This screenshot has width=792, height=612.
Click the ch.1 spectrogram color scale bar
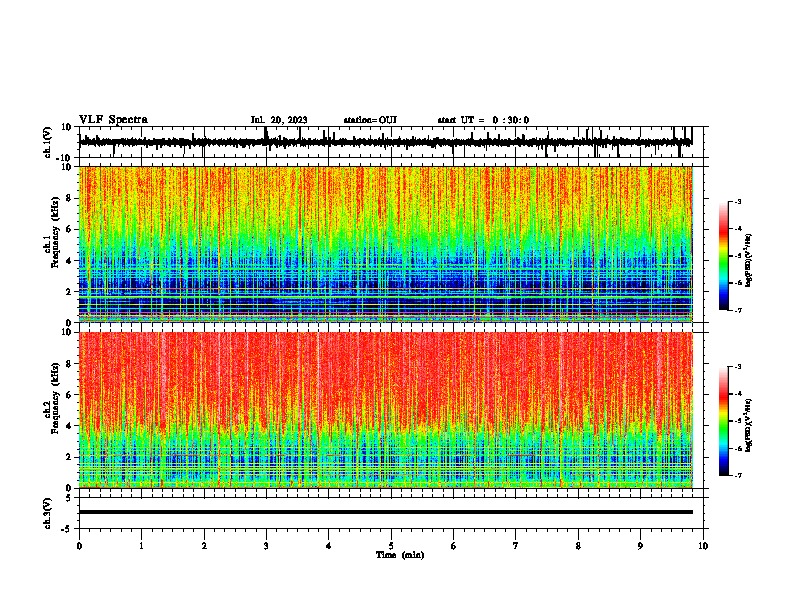pos(724,256)
